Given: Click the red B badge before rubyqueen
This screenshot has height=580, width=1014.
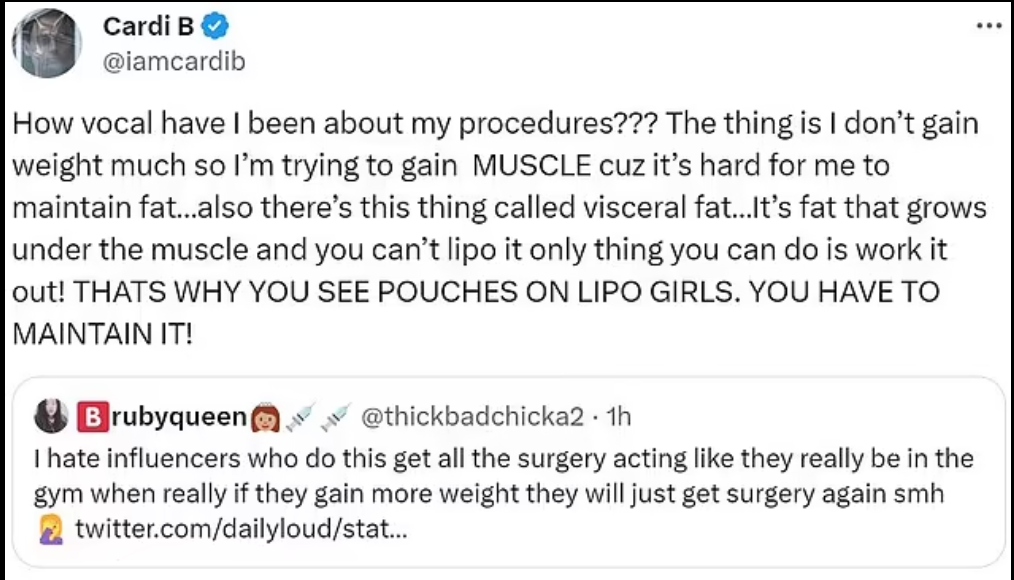Looking at the screenshot, I should [x=89, y=416].
